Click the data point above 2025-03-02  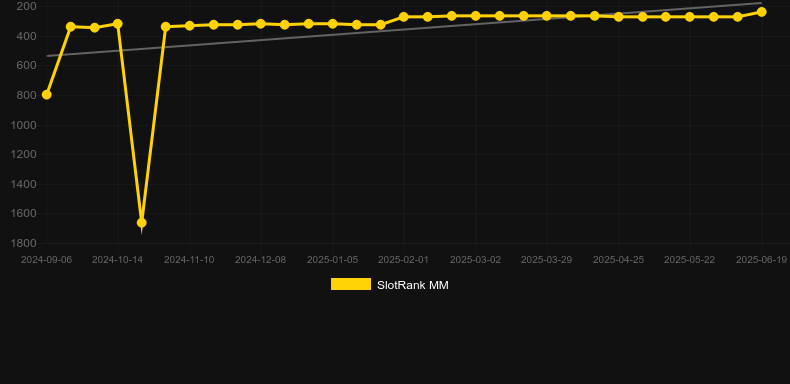click(475, 16)
